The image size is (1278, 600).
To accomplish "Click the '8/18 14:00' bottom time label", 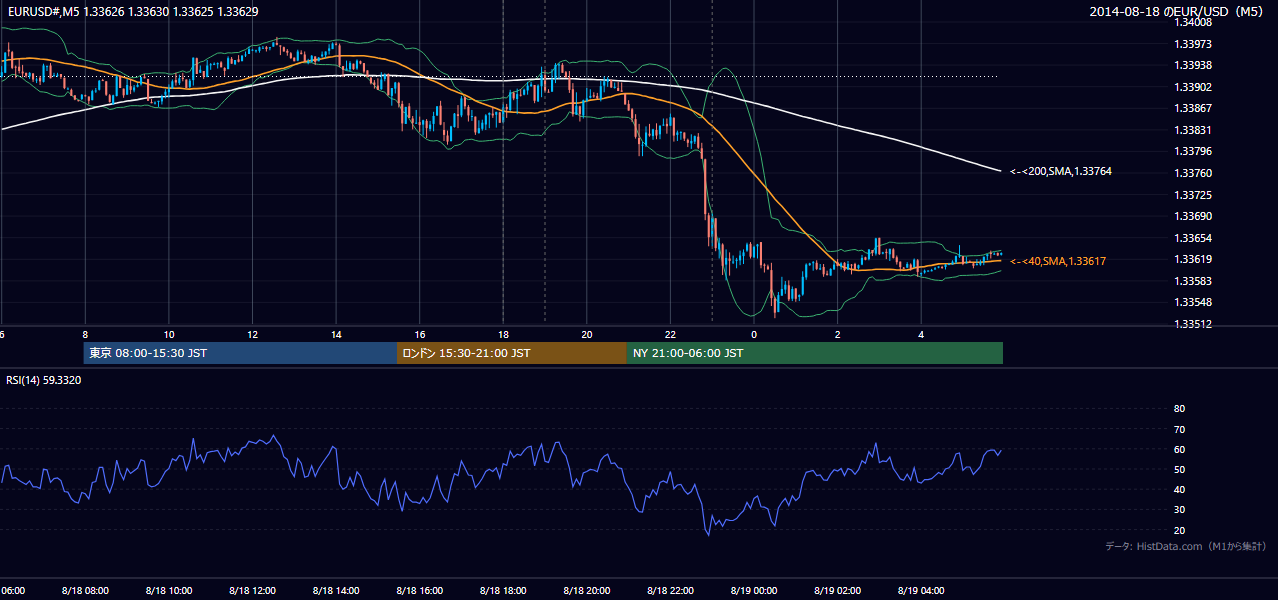I will click(x=336, y=590).
